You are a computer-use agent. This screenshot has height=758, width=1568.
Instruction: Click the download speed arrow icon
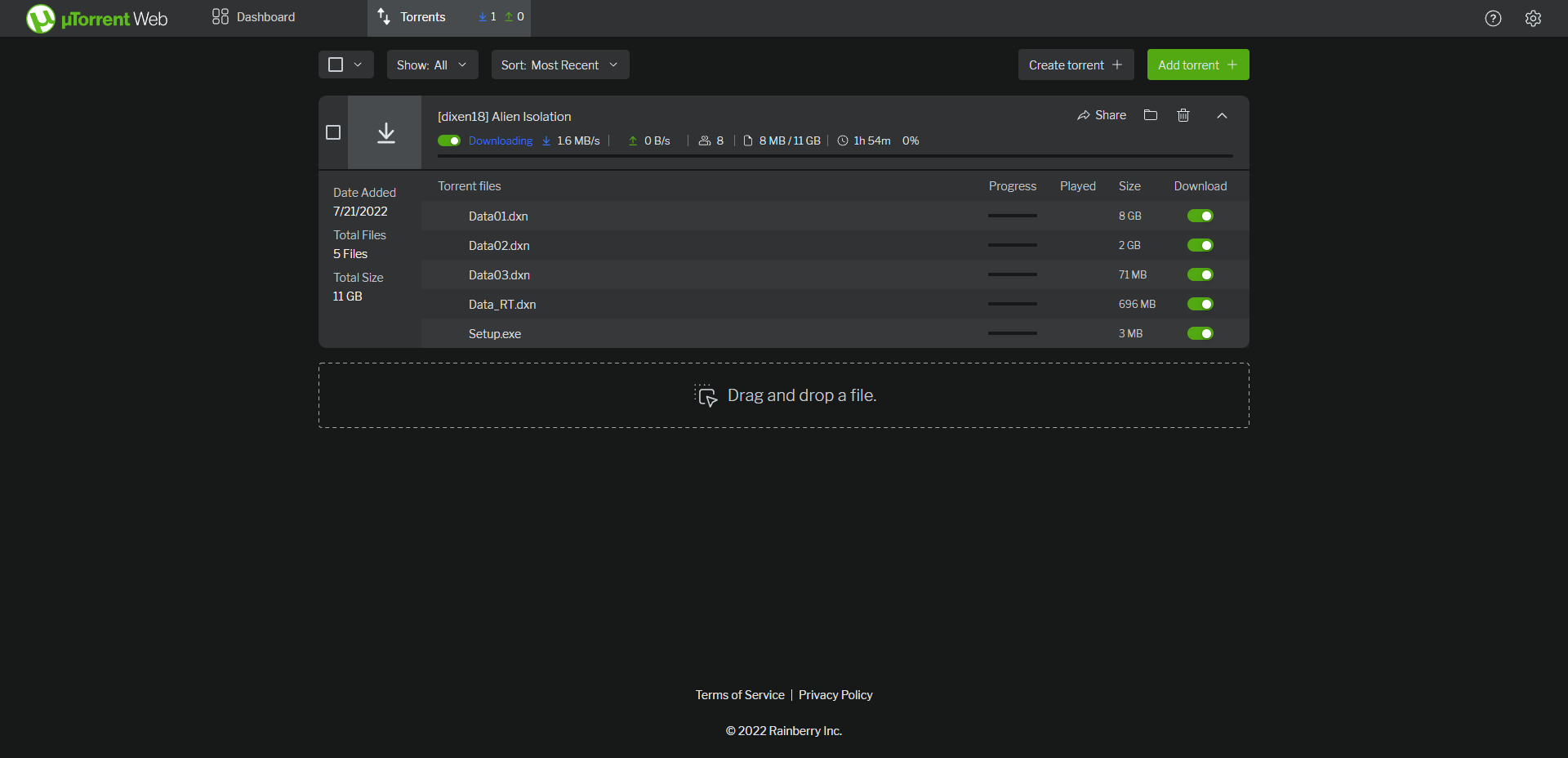click(546, 140)
